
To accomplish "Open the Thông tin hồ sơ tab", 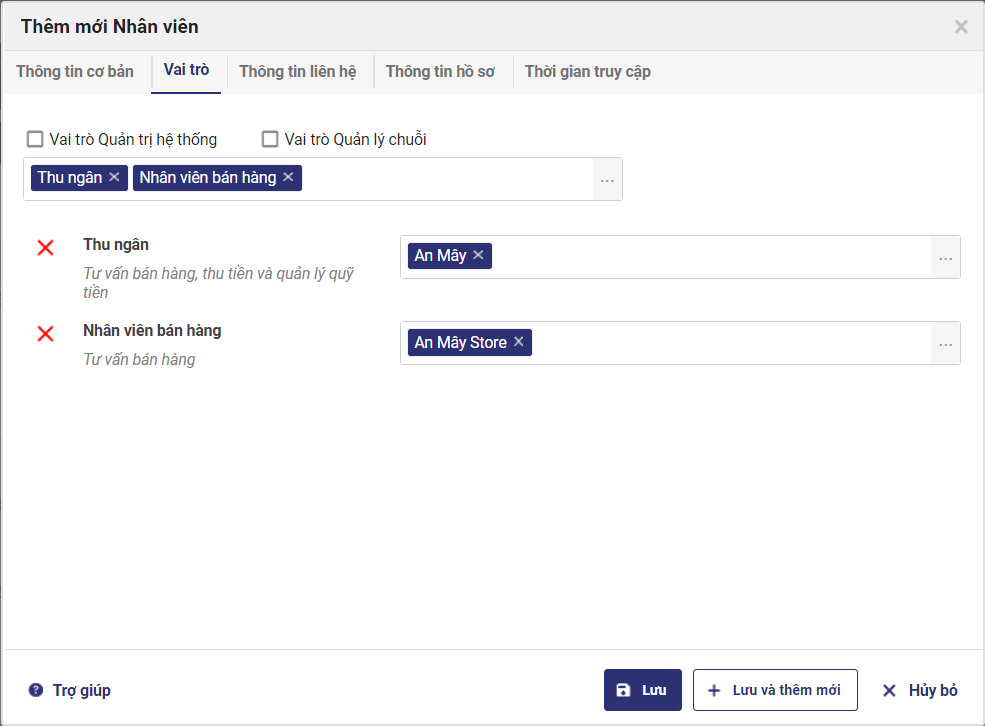I will [440, 72].
